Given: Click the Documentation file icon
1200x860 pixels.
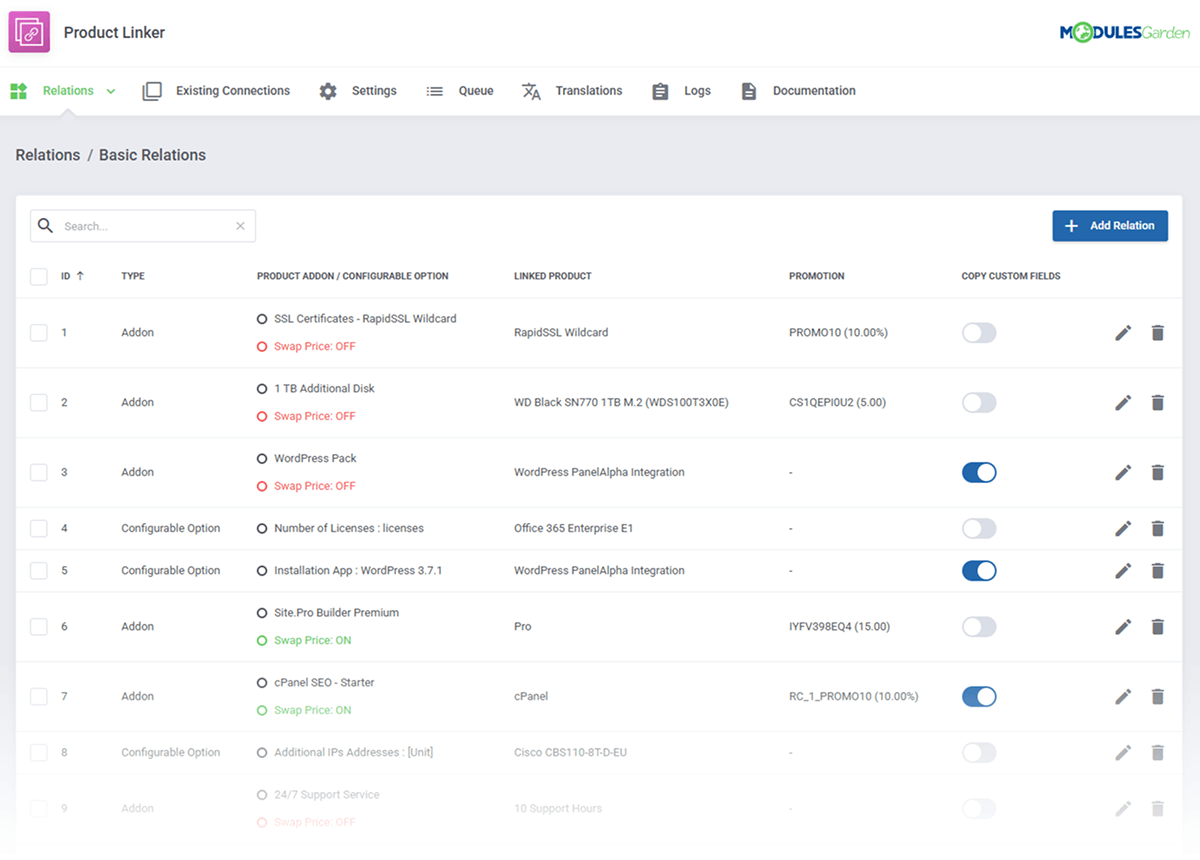Looking at the screenshot, I should pos(749,91).
